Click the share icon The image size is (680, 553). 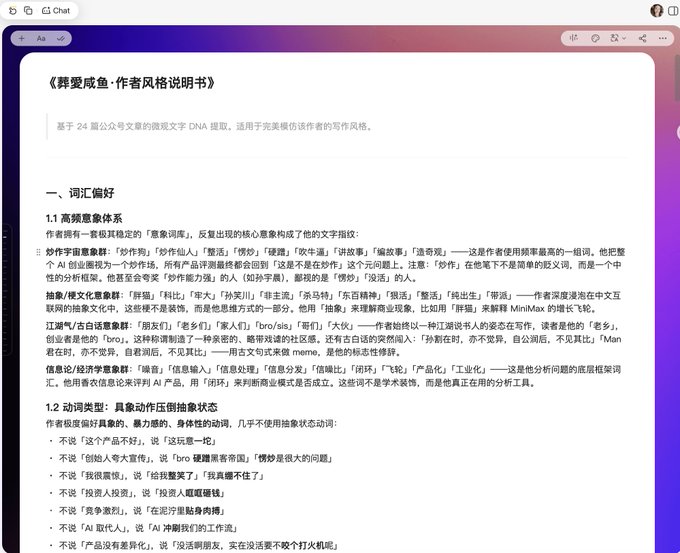click(x=642, y=38)
